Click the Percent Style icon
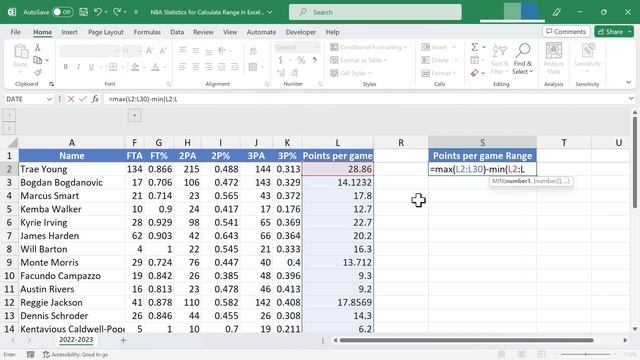 (301, 60)
